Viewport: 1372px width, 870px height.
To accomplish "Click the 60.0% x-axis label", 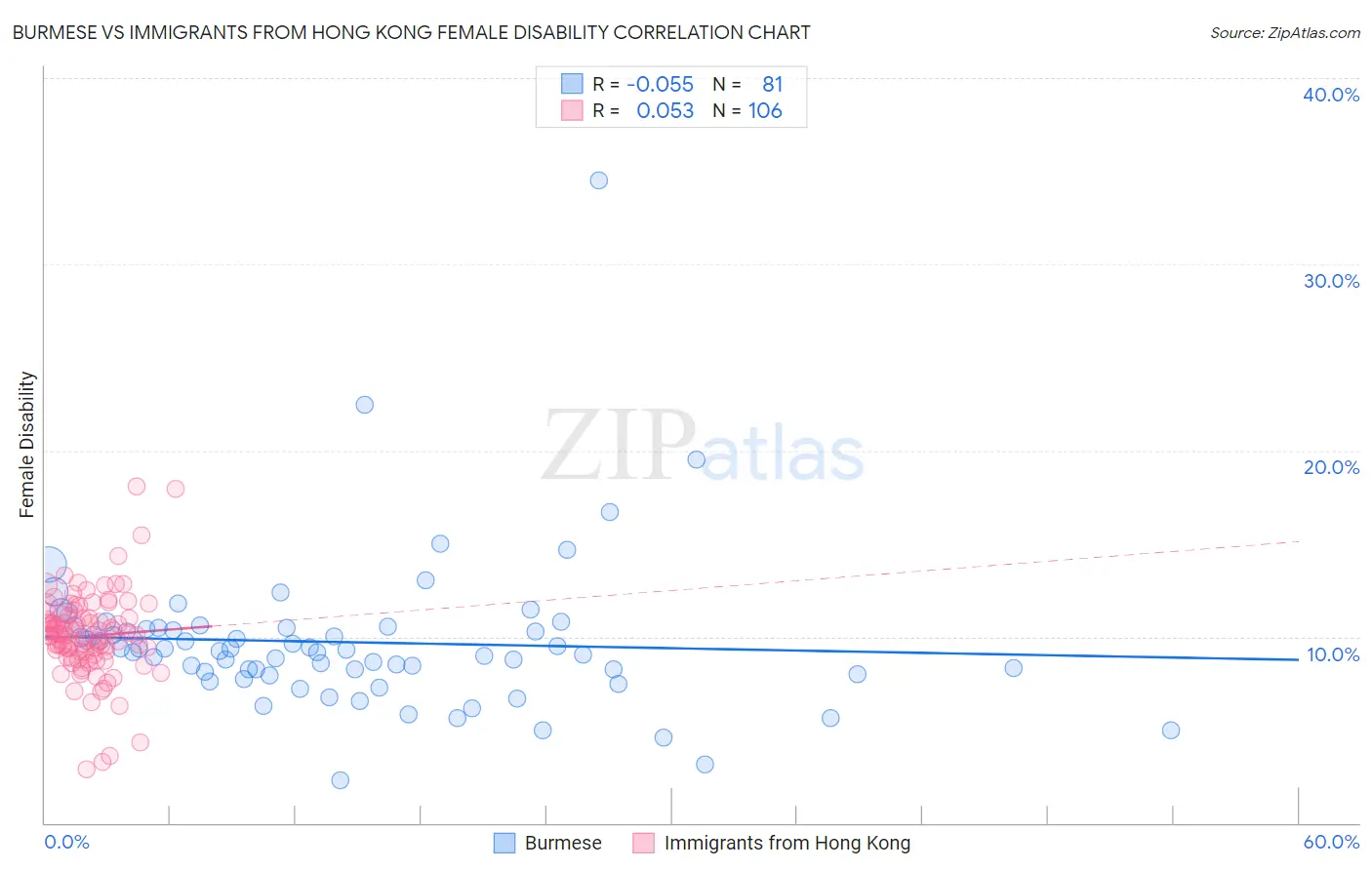I will pos(1331,842).
